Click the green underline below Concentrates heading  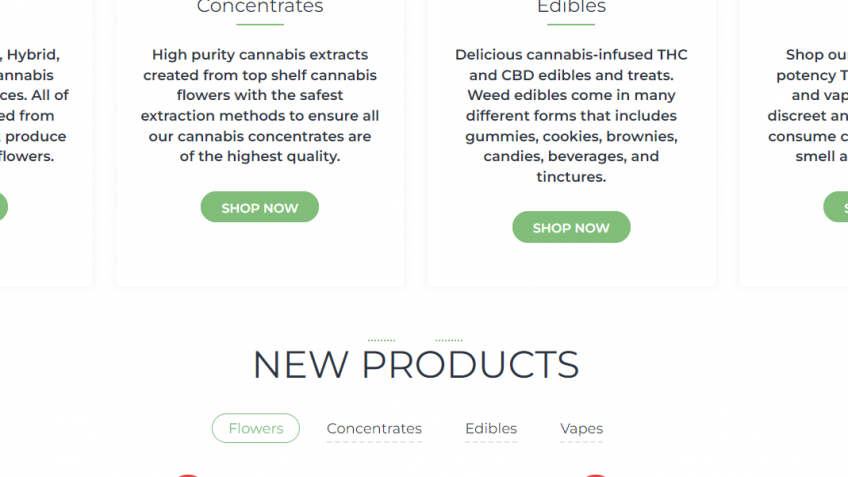[x=260, y=24]
